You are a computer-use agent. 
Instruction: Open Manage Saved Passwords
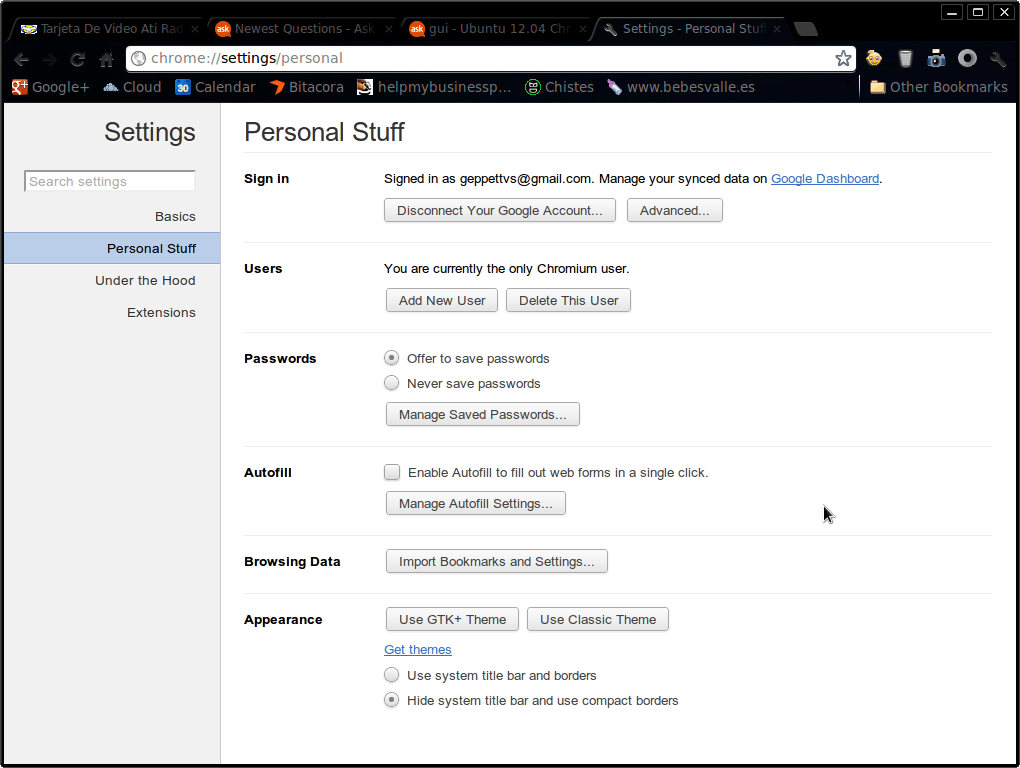coord(483,414)
